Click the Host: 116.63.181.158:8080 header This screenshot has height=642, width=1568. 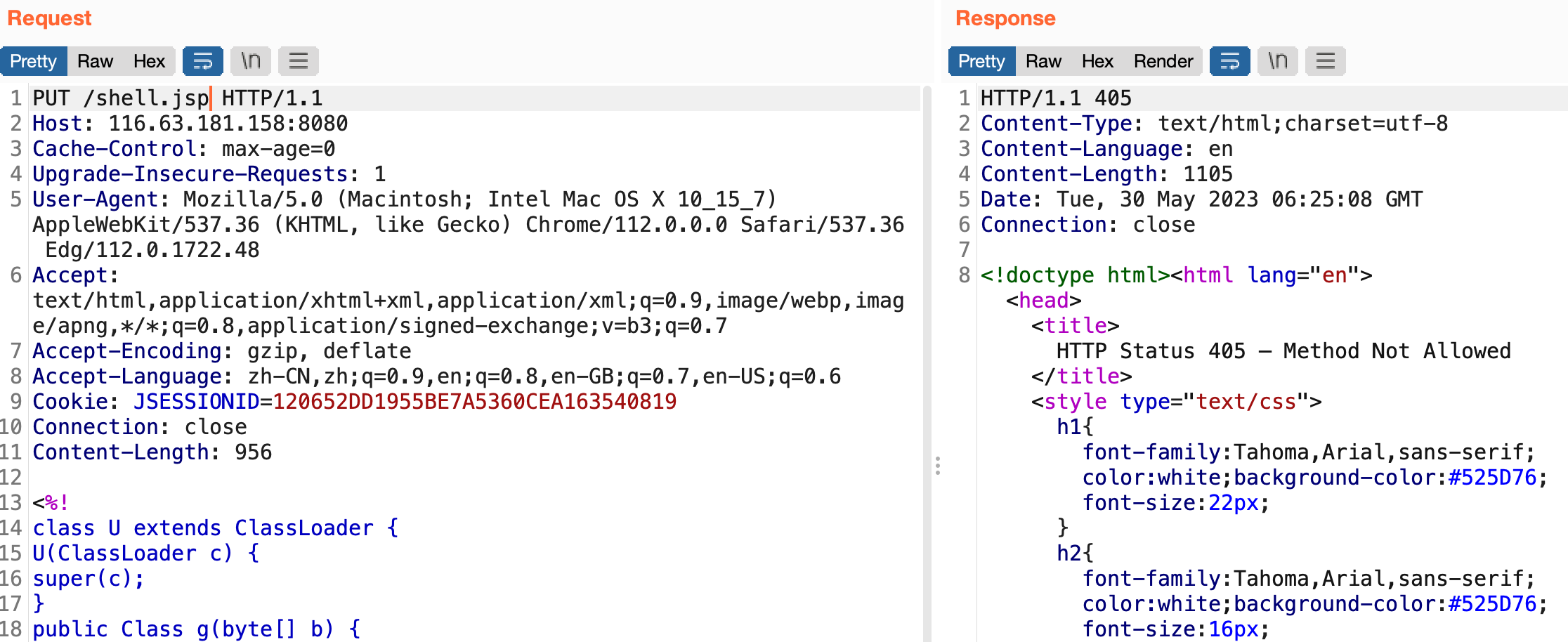click(190, 124)
